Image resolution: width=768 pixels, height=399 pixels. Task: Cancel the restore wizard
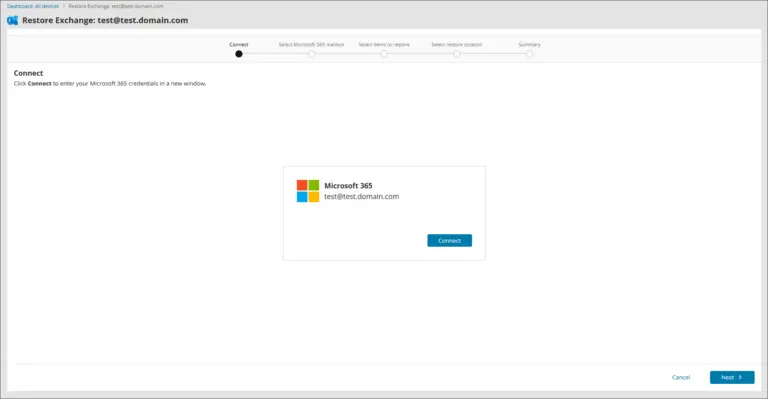click(x=681, y=377)
